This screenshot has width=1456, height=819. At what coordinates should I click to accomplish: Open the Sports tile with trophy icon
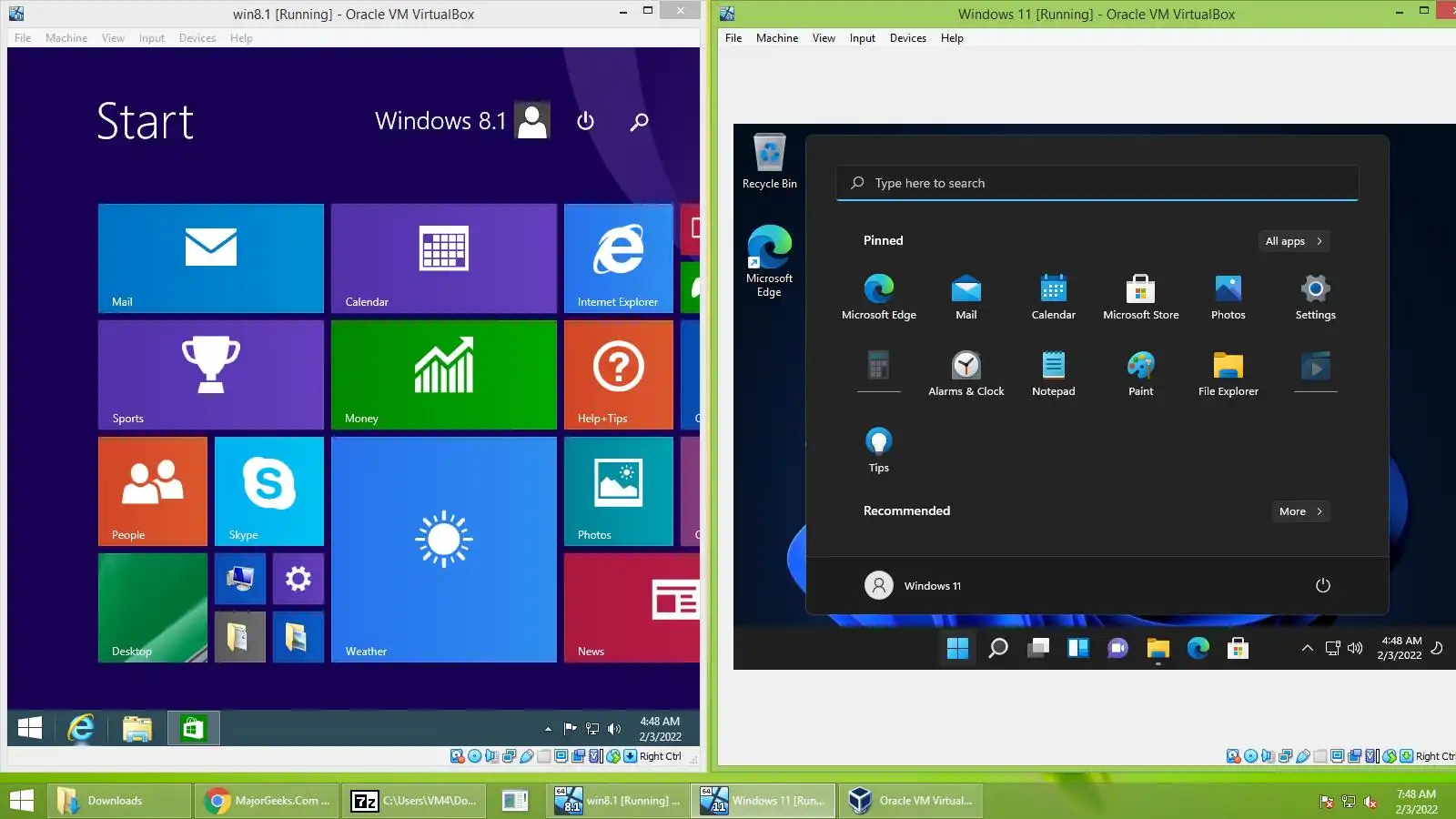pyautogui.click(x=211, y=375)
